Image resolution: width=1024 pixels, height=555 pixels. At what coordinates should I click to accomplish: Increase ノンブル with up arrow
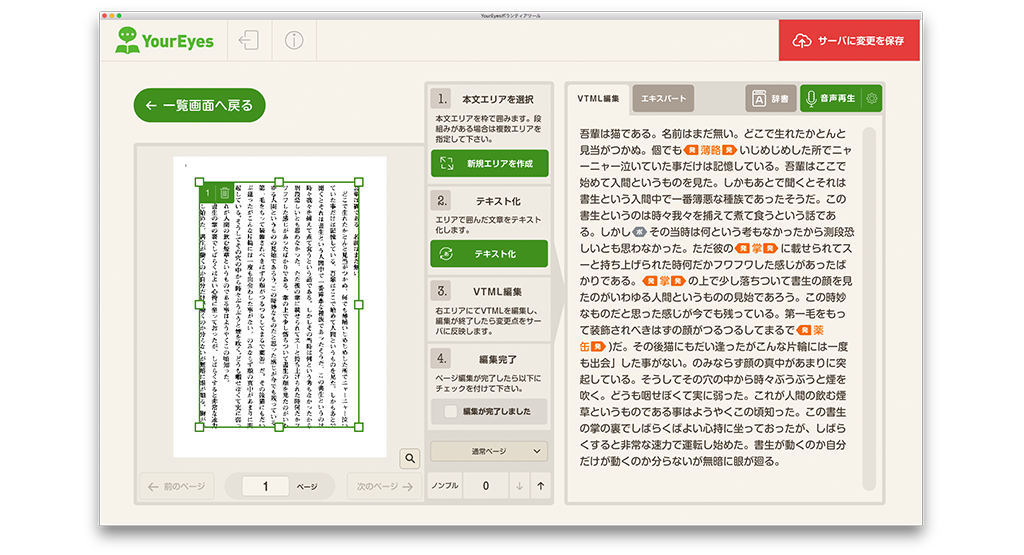(x=541, y=486)
